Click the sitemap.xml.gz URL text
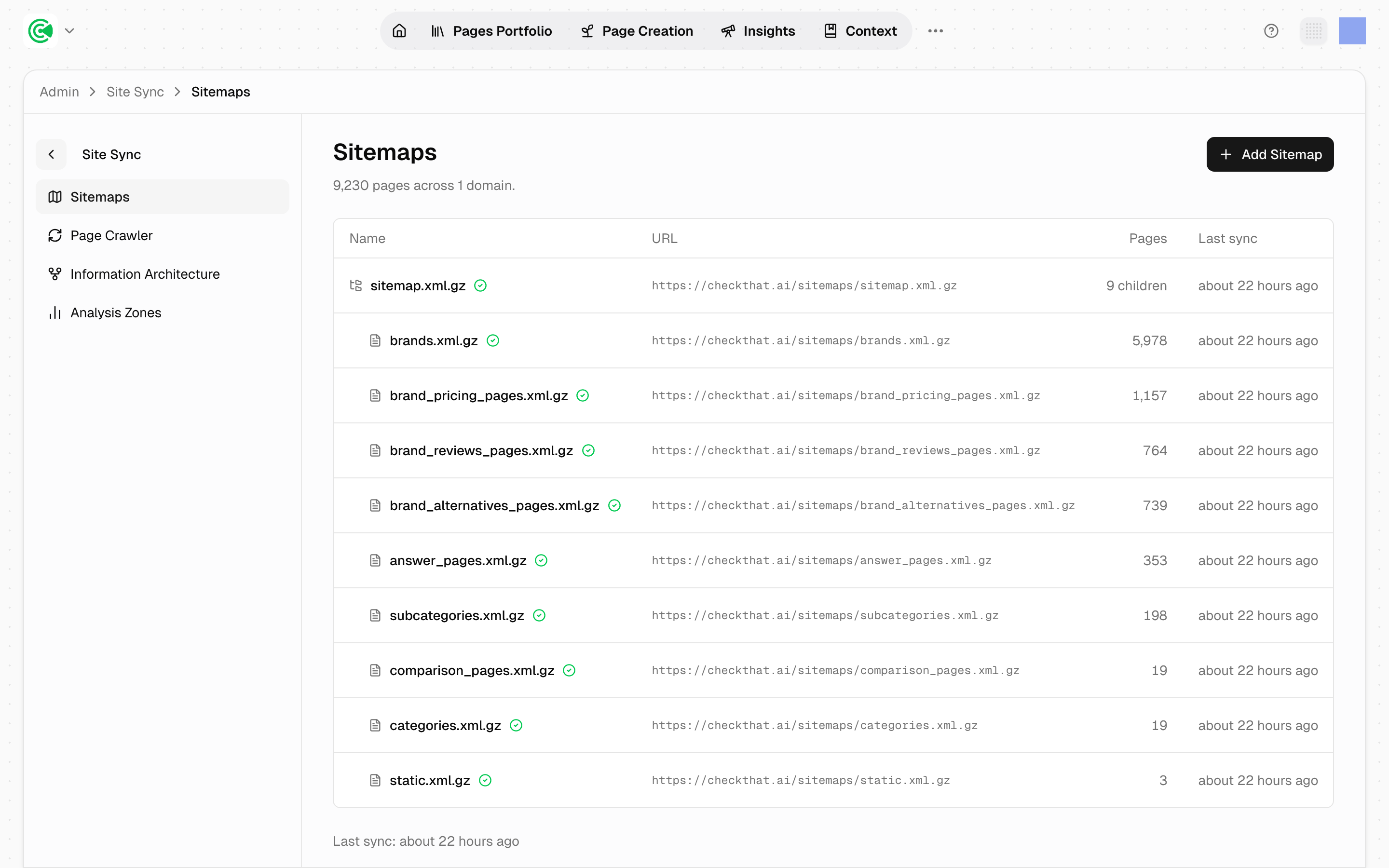The width and height of the screenshot is (1389, 868). coord(804,285)
